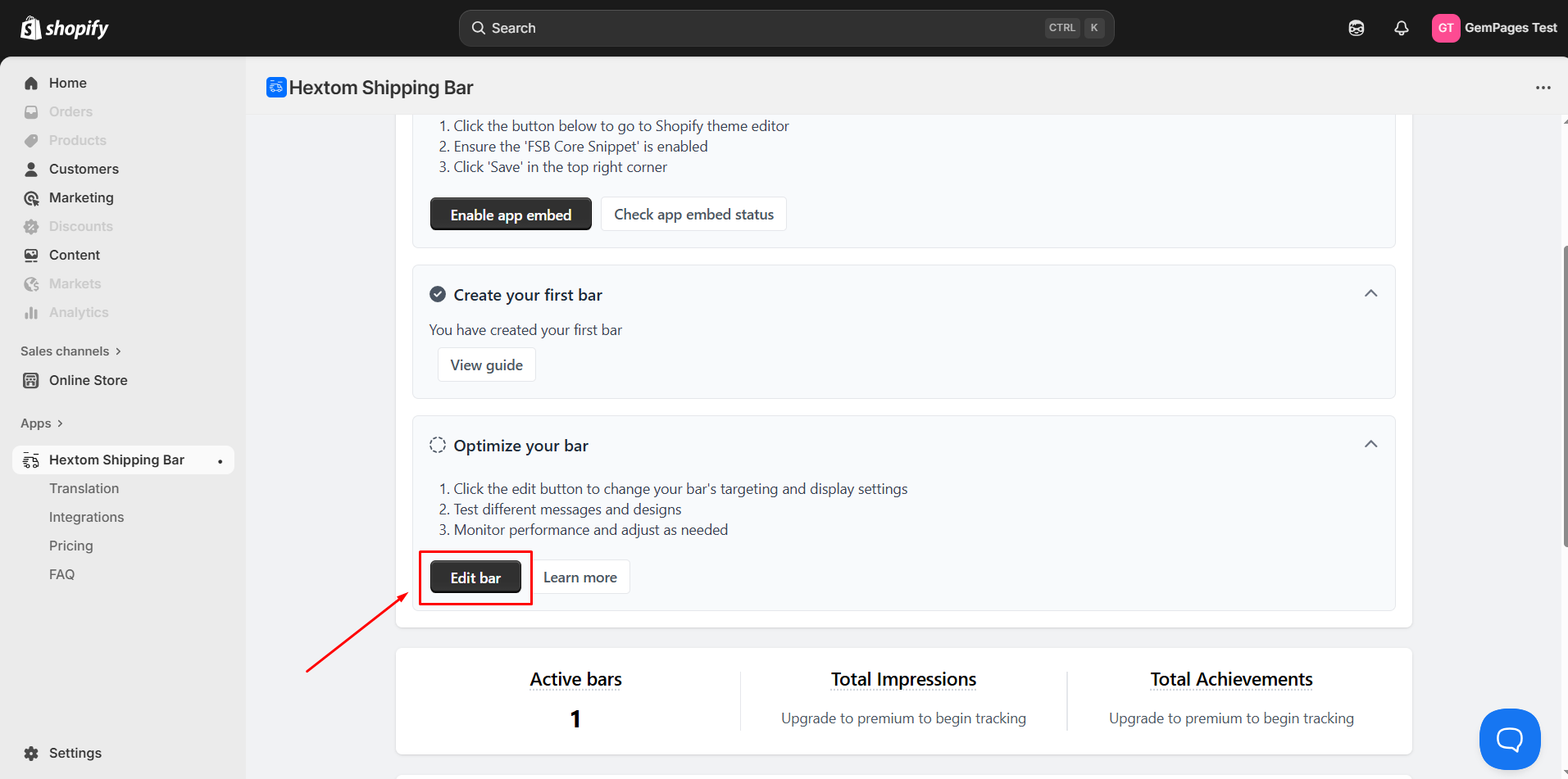Viewport: 1568px width, 779px height.
Task: Open the Translation submenu item
Action: (84, 489)
